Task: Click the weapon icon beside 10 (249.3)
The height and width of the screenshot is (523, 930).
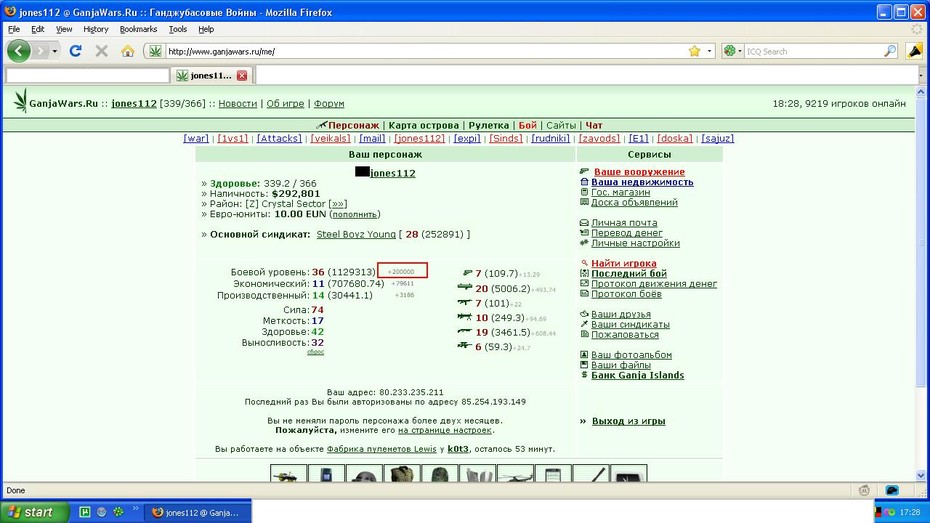Action: [x=465, y=317]
